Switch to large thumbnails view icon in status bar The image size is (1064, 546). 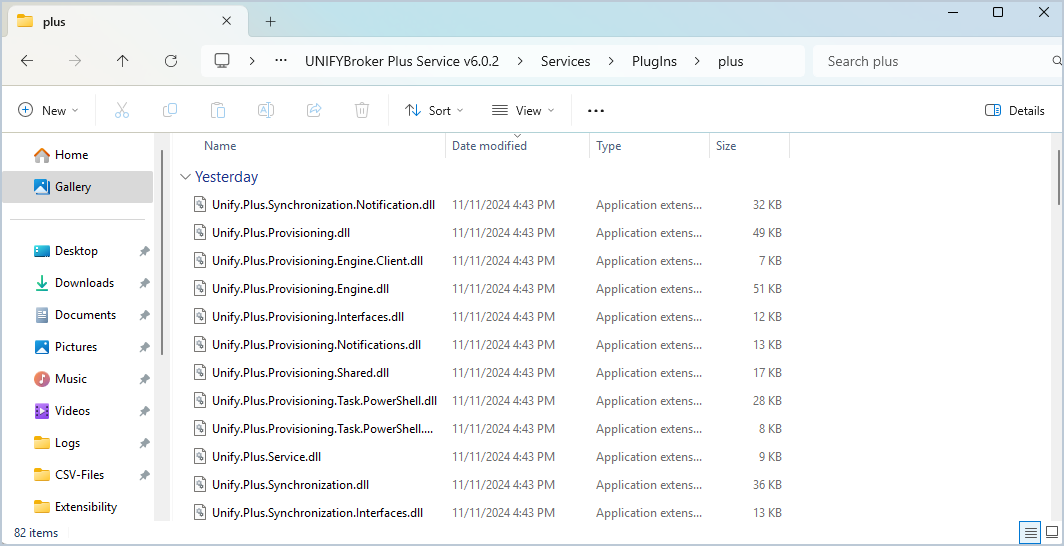pyautogui.click(x=1052, y=532)
